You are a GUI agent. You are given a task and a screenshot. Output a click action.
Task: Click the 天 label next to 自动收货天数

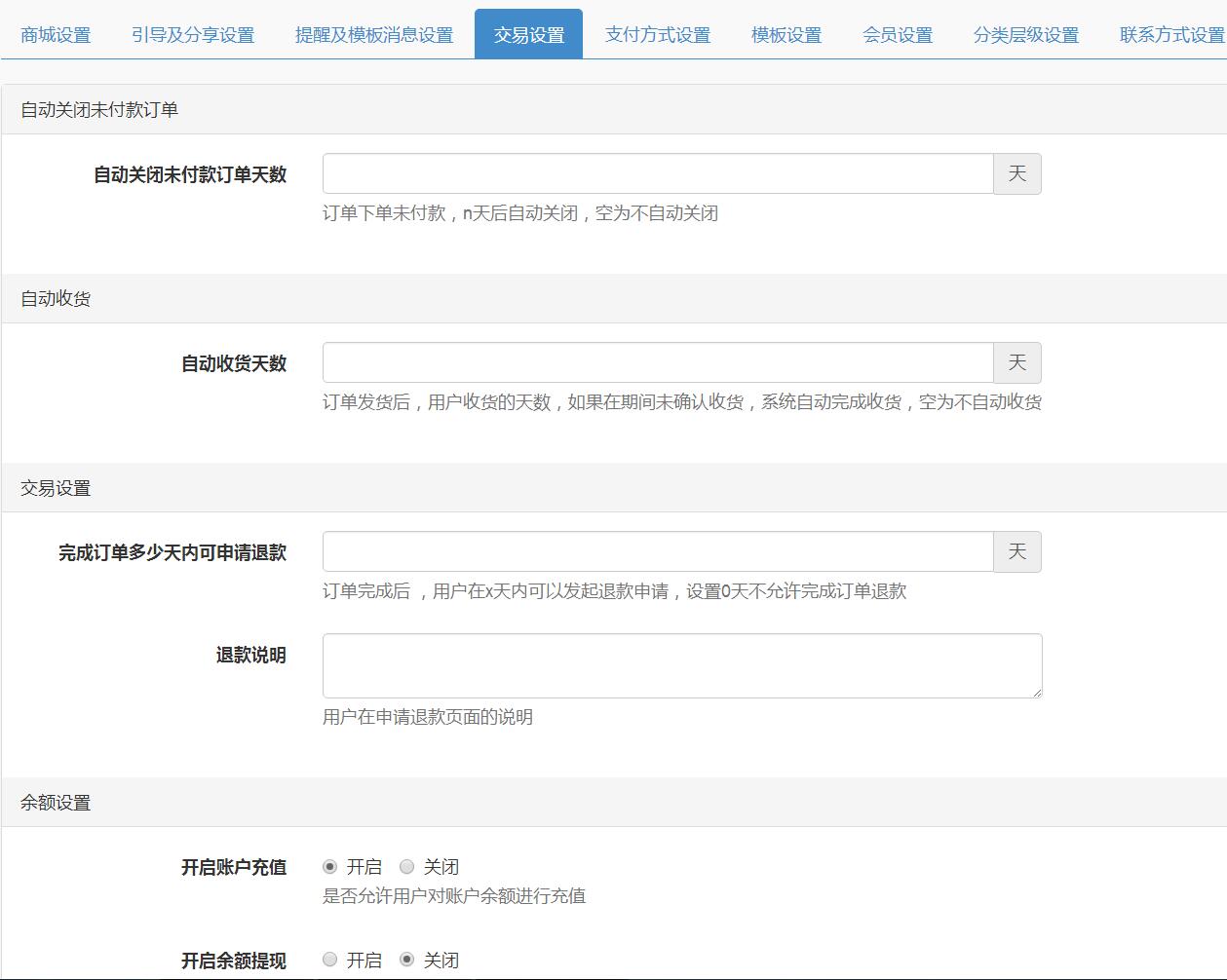(x=1016, y=361)
